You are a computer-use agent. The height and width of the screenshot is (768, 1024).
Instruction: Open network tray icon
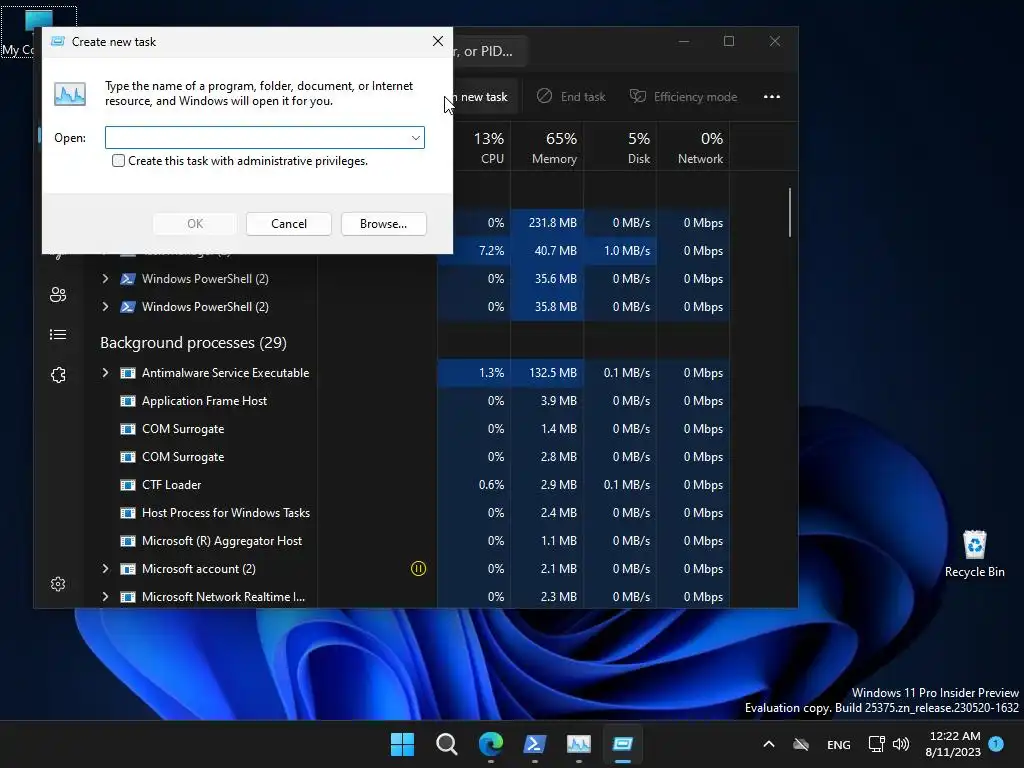pyautogui.click(x=876, y=744)
